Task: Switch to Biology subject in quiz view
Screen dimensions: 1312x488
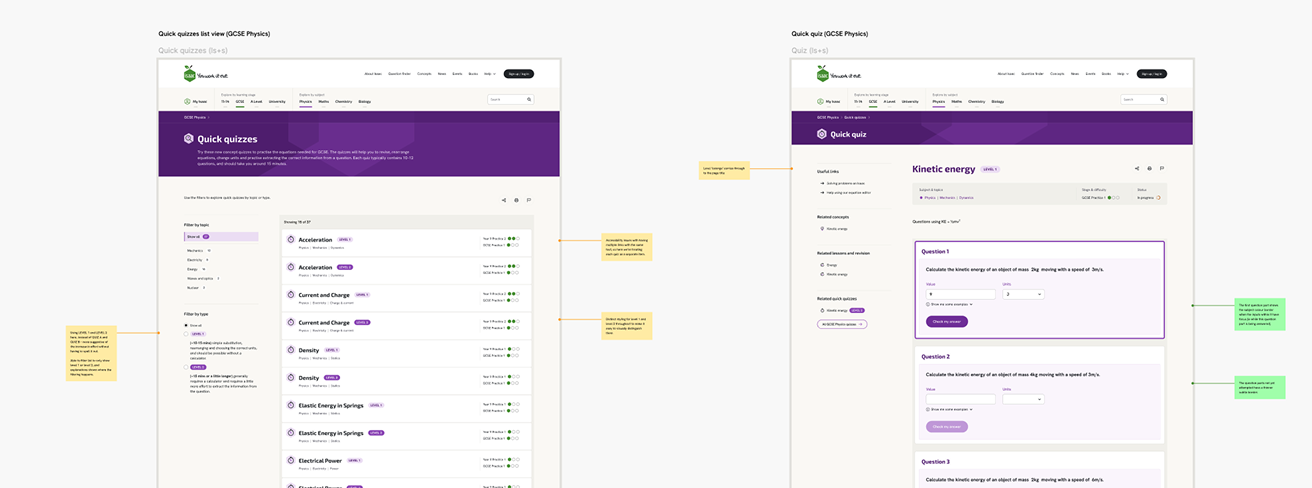Action: coord(997,102)
